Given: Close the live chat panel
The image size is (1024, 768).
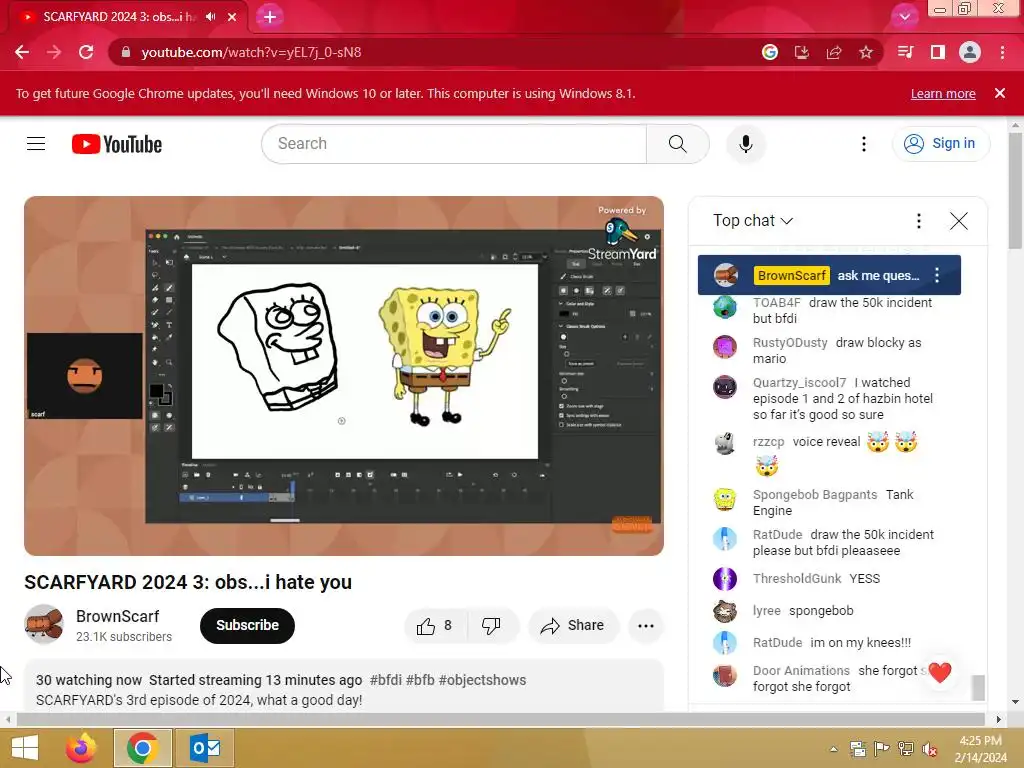Looking at the screenshot, I should pyautogui.click(x=958, y=221).
